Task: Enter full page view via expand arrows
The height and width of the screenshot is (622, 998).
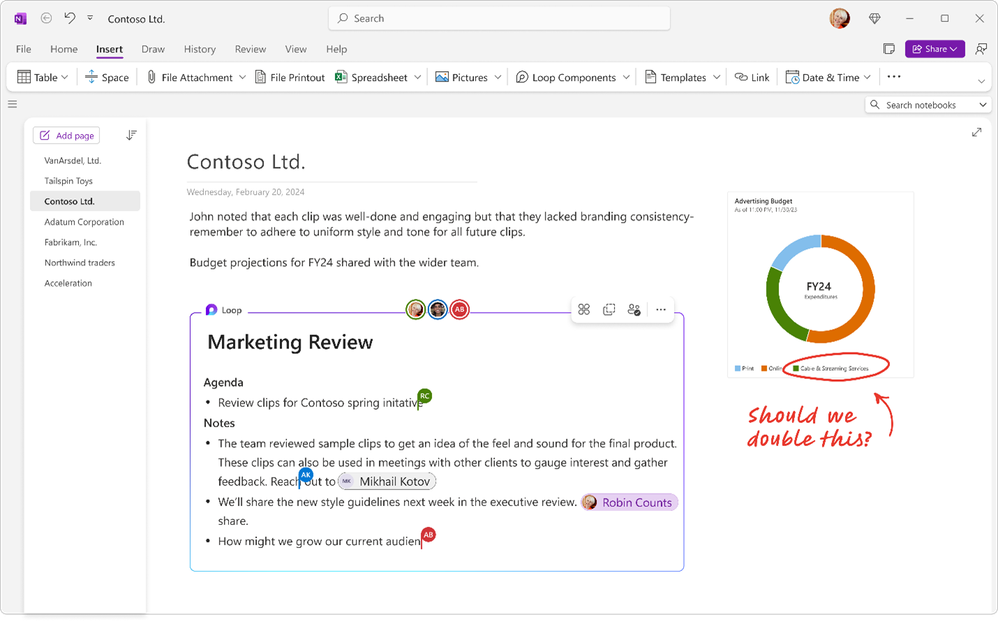Action: pyautogui.click(x=976, y=132)
